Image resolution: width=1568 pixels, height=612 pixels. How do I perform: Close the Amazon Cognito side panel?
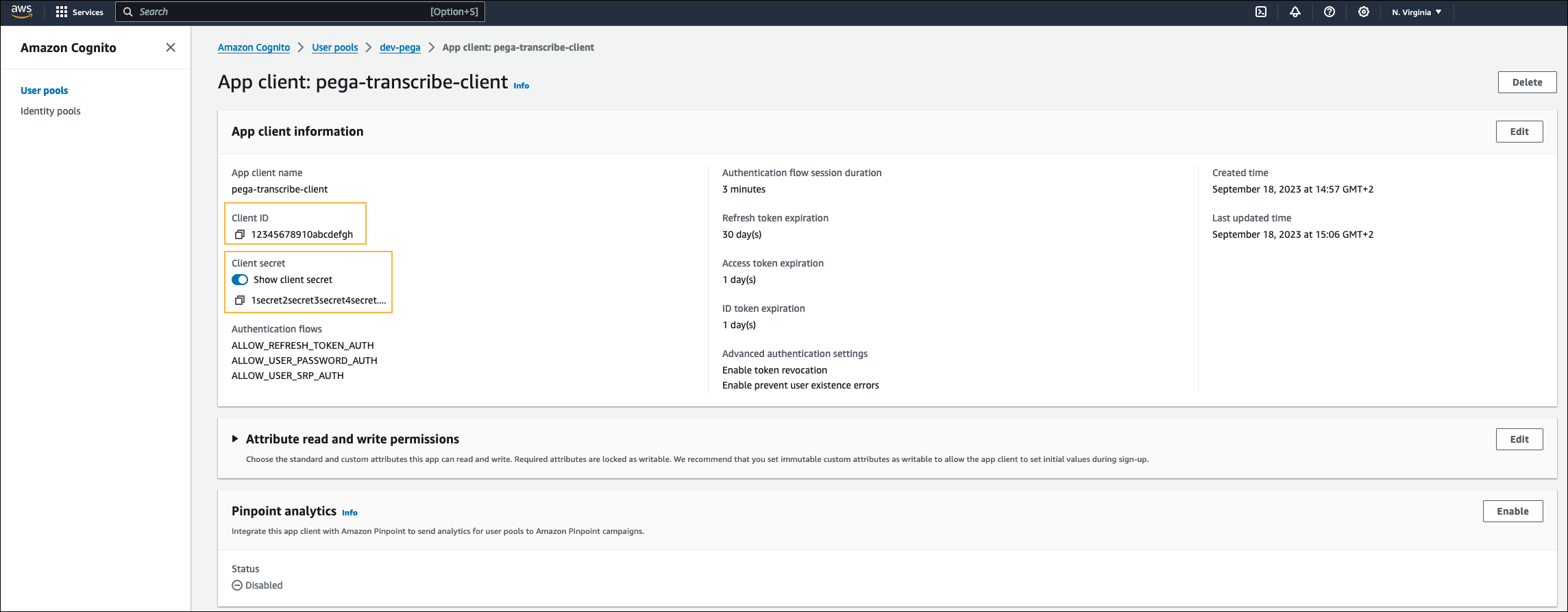click(x=171, y=47)
